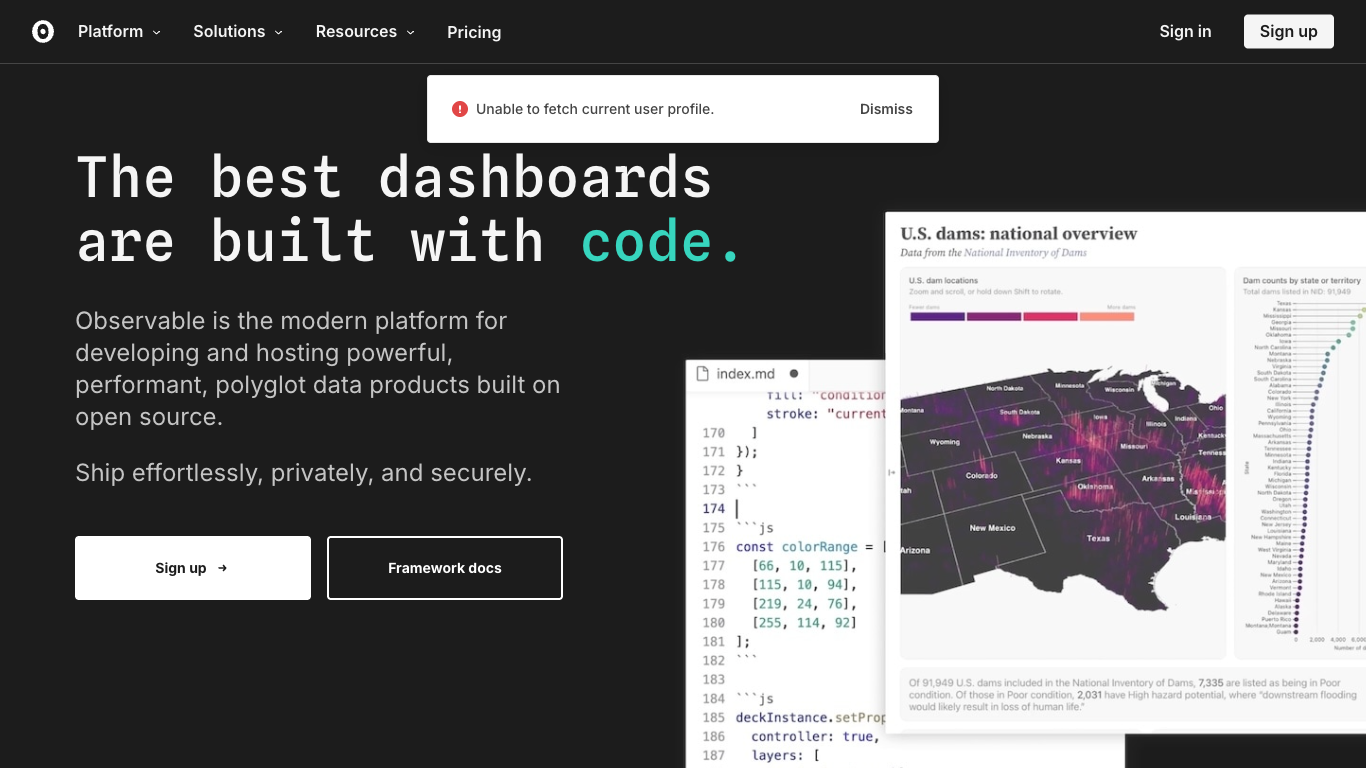1366x768 pixels.
Task: Select the index.md file tab
Action: (746, 374)
